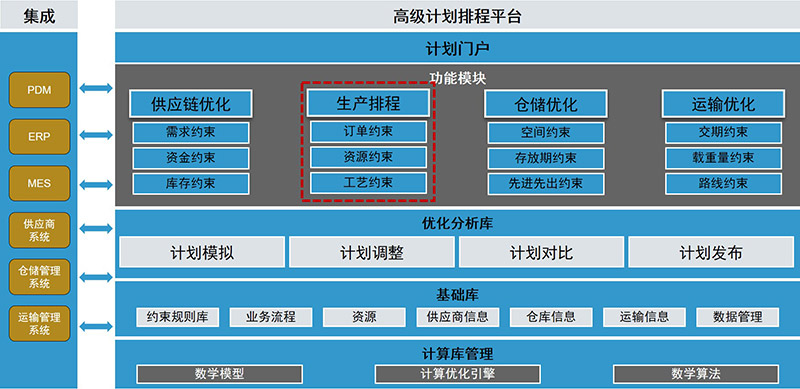The height and width of the screenshot is (389, 800).
Task: Click the arrow beside 仓储管理系统
Action: (96, 277)
